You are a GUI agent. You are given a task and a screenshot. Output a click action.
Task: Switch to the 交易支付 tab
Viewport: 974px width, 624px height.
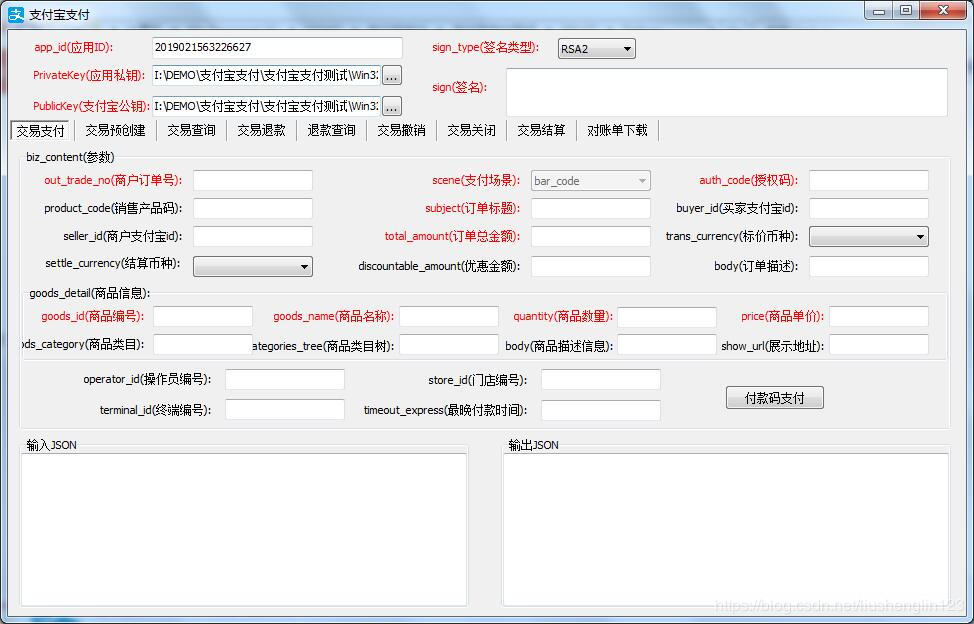click(40, 130)
